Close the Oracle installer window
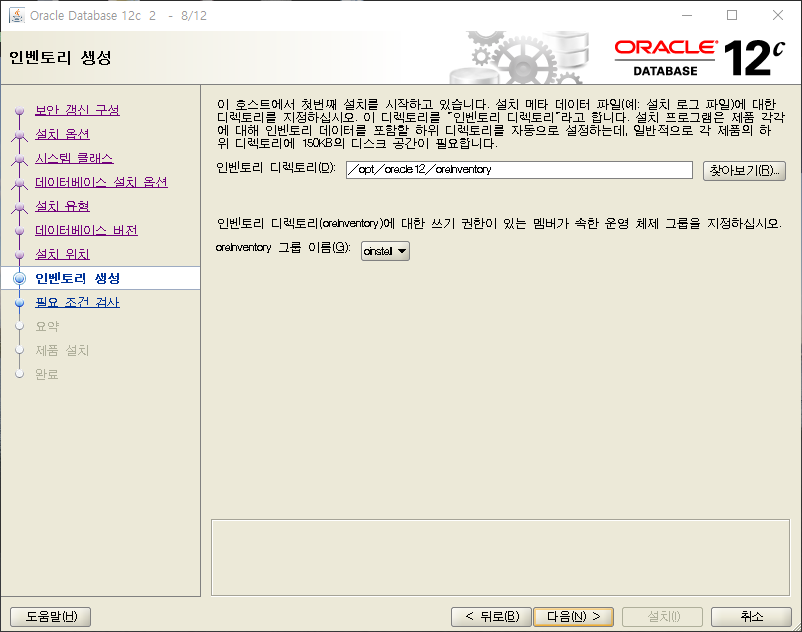This screenshot has width=802, height=632. [777, 15]
